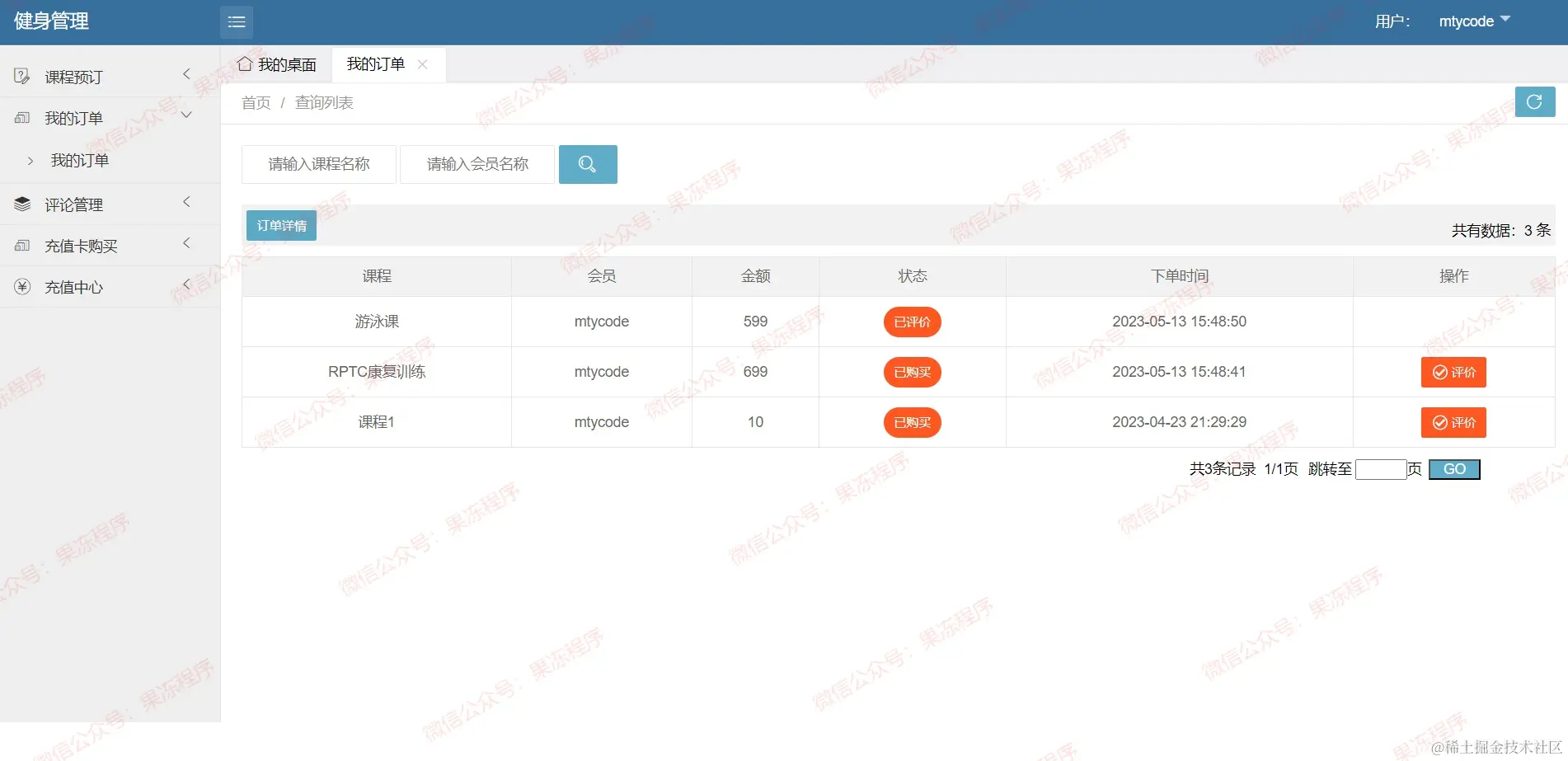This screenshot has height=761, width=1568.
Task: Focus the 请输入会员名称 search field
Action: pyautogui.click(x=477, y=164)
